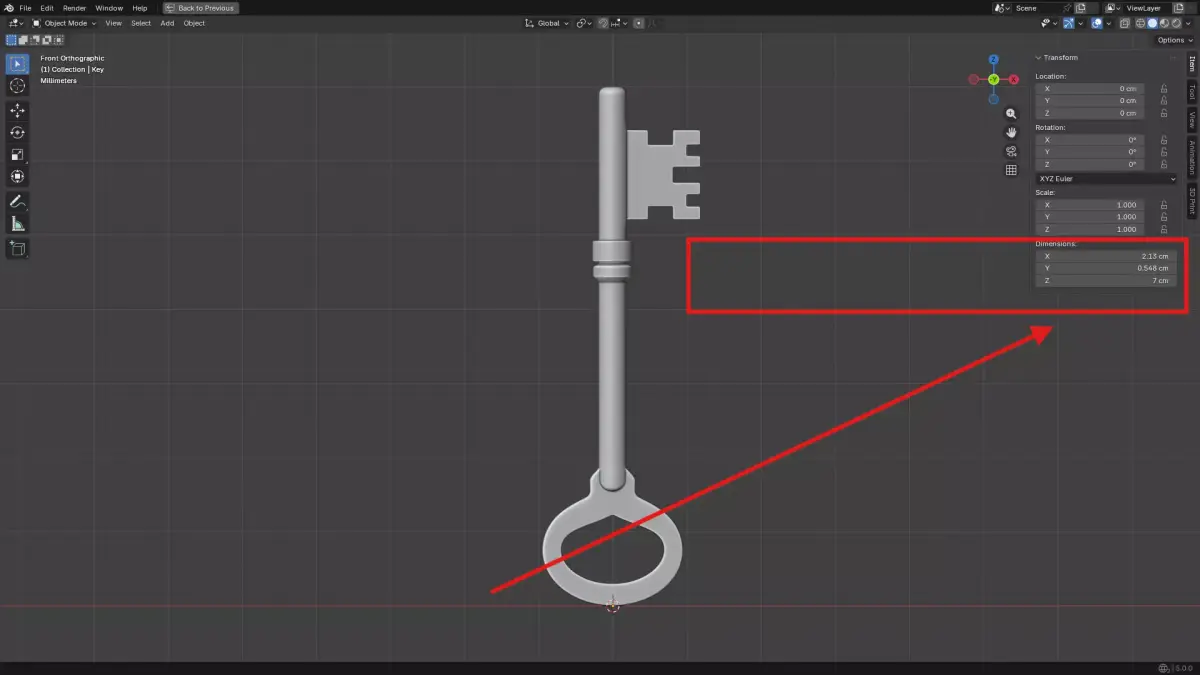Add a new view layer icon
Viewport: 1200px width, 675px height.
[x=1178, y=8]
